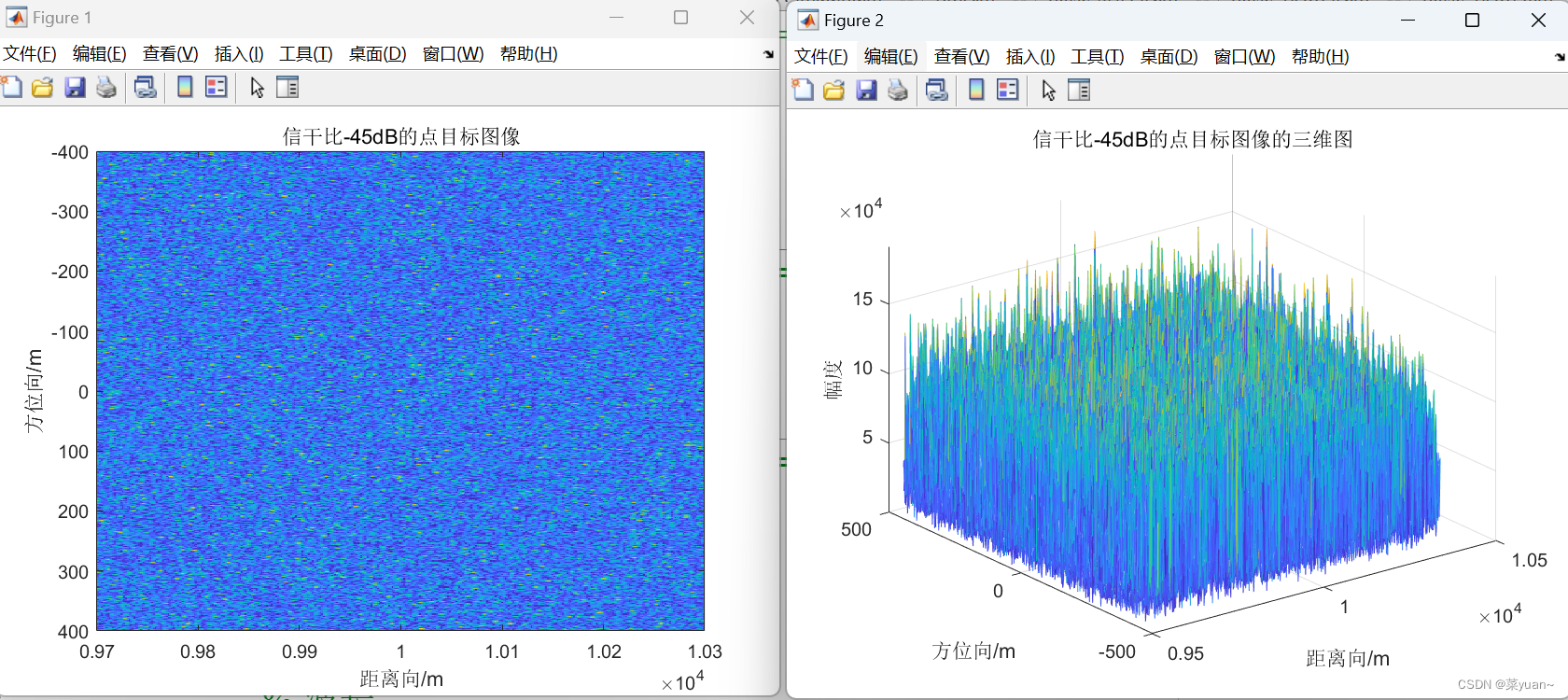The image size is (1568, 700).
Task: Click MATLAB logo in Figure 1 title bar
Action: (x=17, y=18)
